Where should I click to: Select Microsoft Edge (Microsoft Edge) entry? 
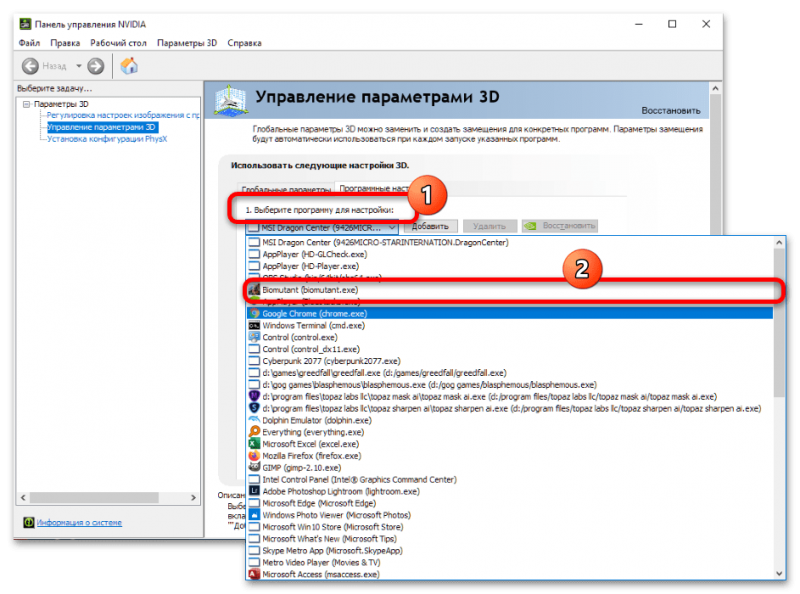click(x=510, y=503)
